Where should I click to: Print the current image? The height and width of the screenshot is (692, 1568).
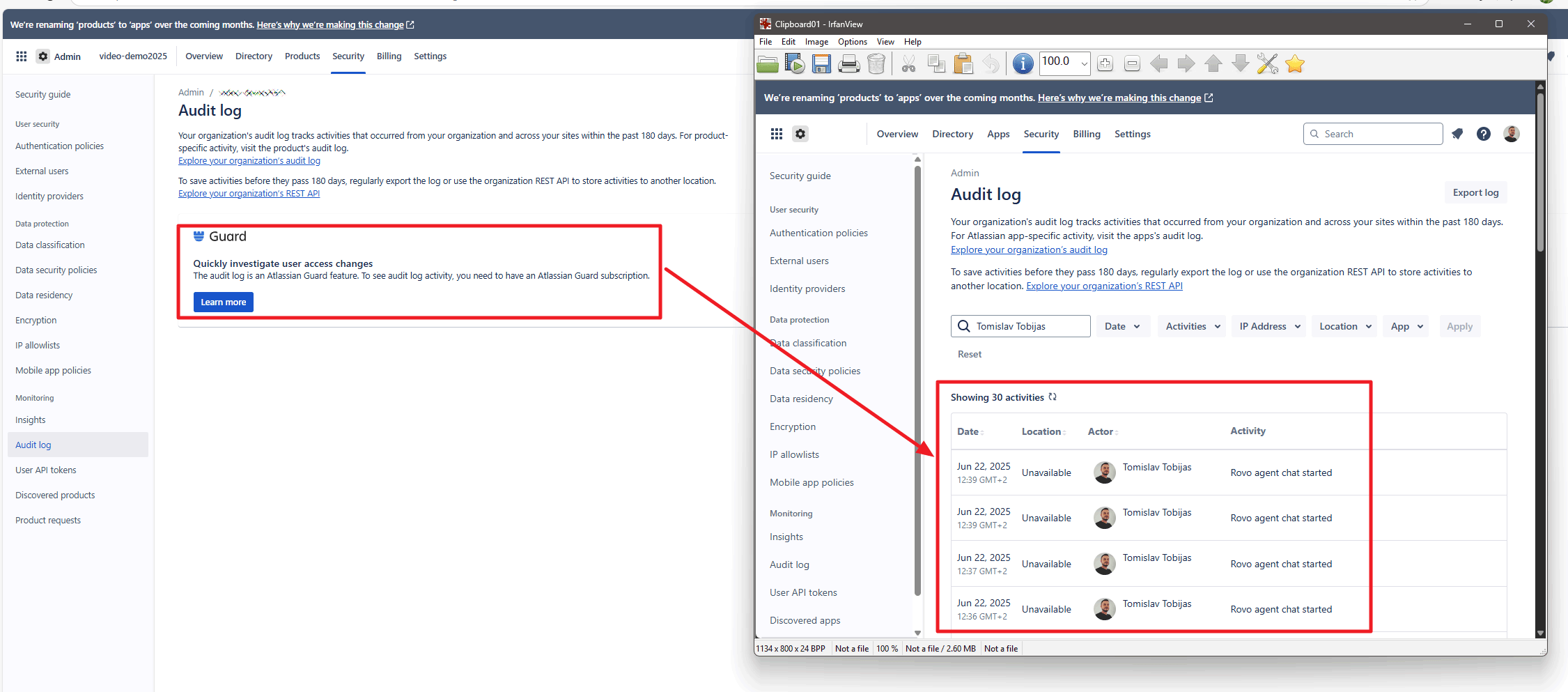[849, 63]
